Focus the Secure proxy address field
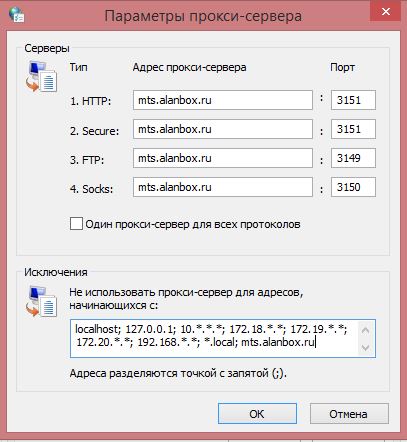This screenshot has height=442, width=407. (x=223, y=129)
